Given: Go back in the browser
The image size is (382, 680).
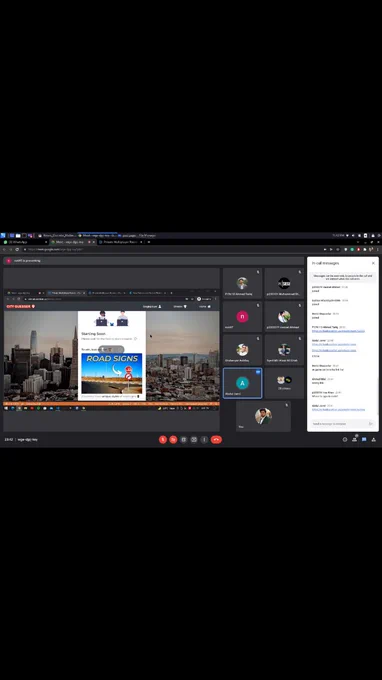Looking at the screenshot, I should click(4, 249).
